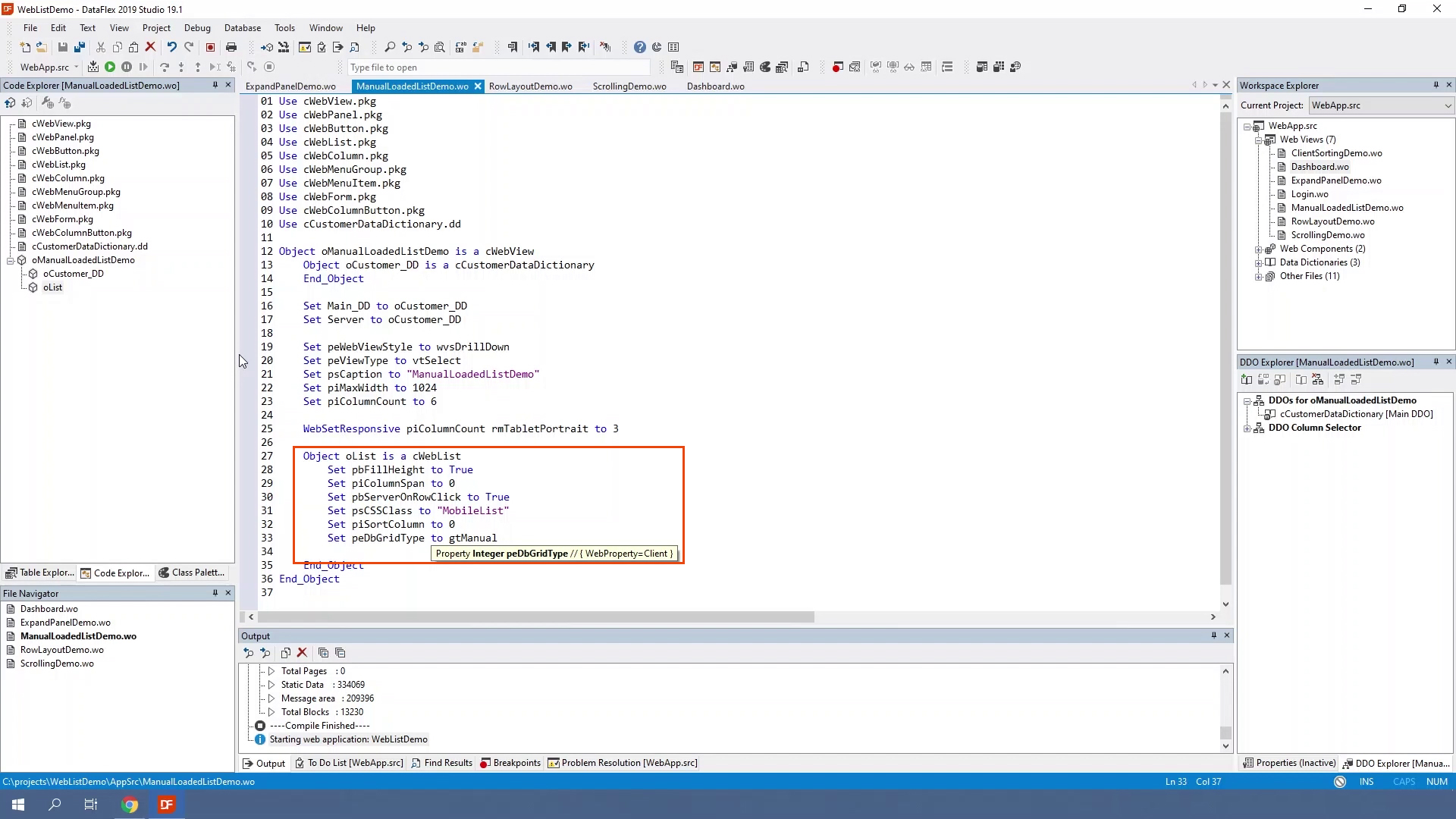Switch to the RowLayoutDemo.wo tab

(530, 86)
